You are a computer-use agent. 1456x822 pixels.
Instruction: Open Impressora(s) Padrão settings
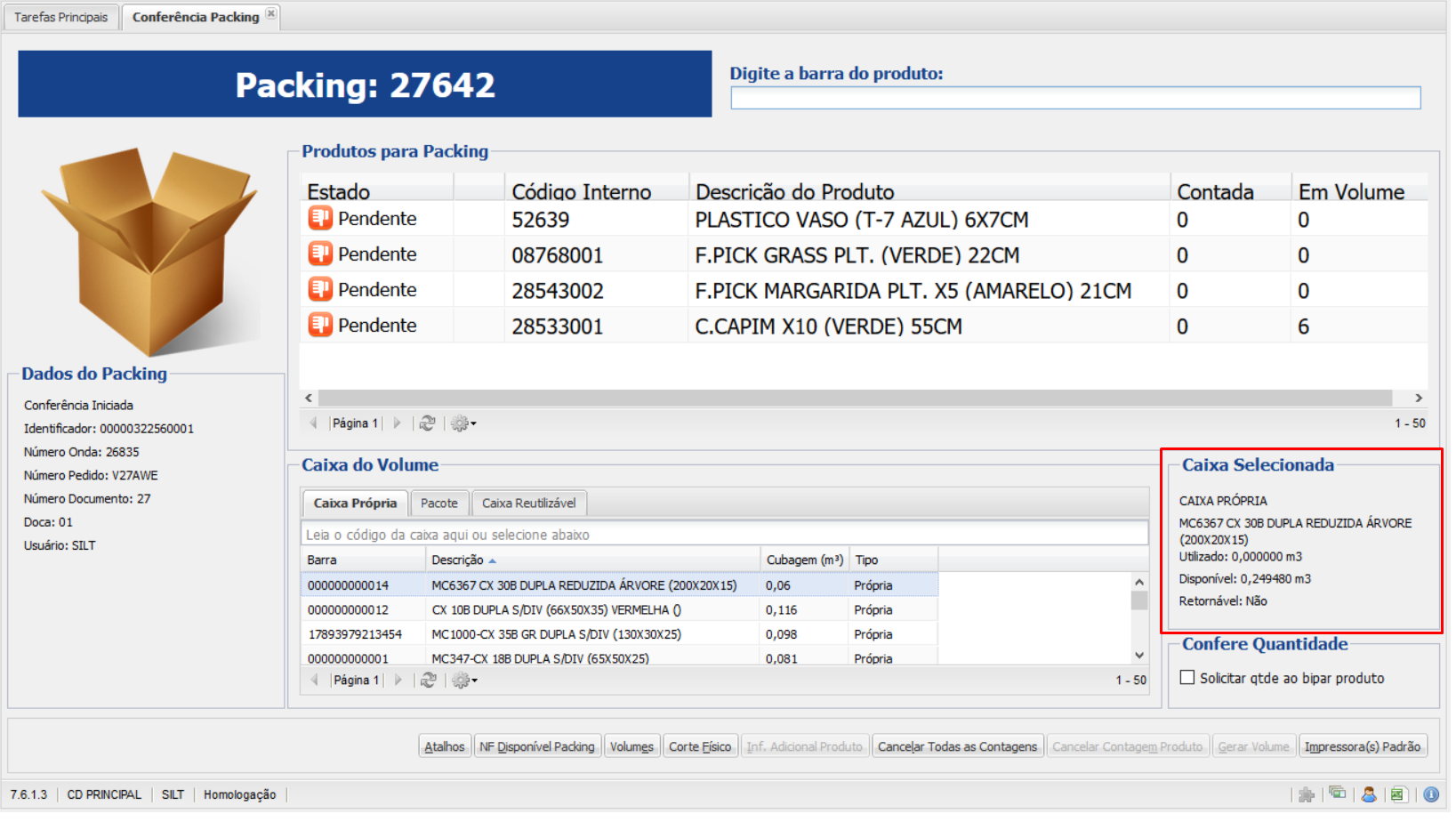[1363, 746]
